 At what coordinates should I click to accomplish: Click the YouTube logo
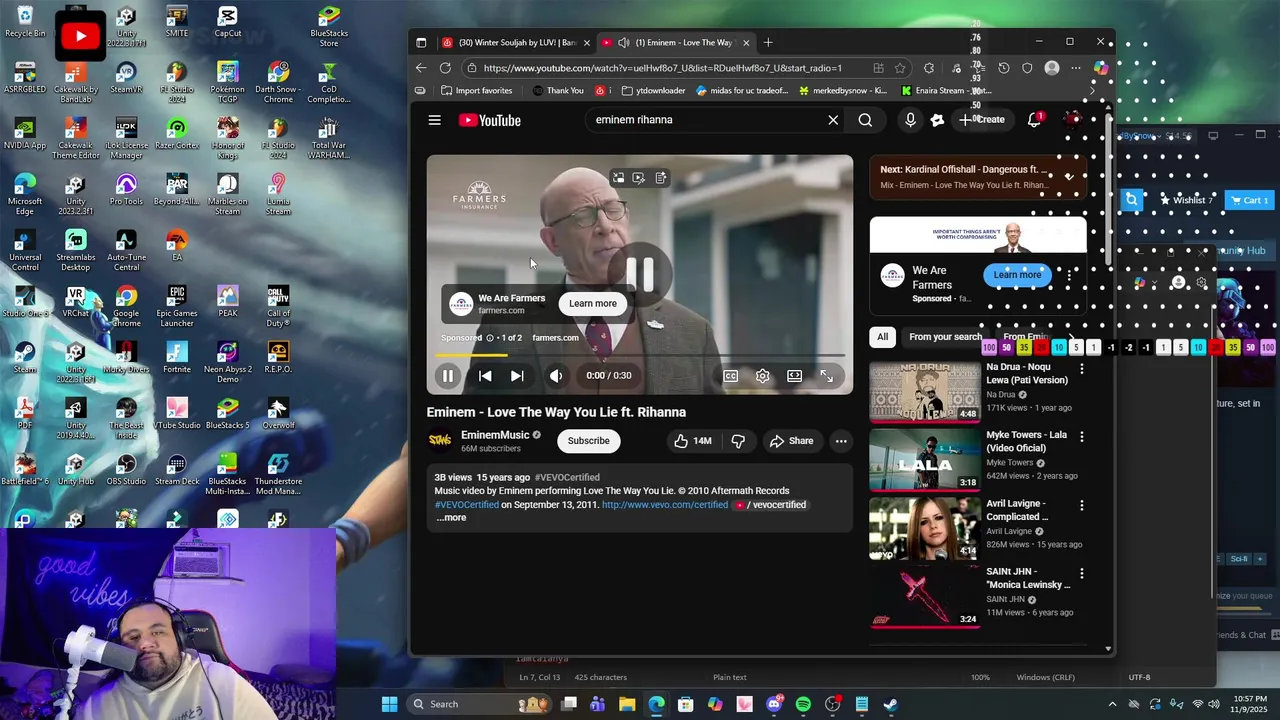[x=489, y=120]
